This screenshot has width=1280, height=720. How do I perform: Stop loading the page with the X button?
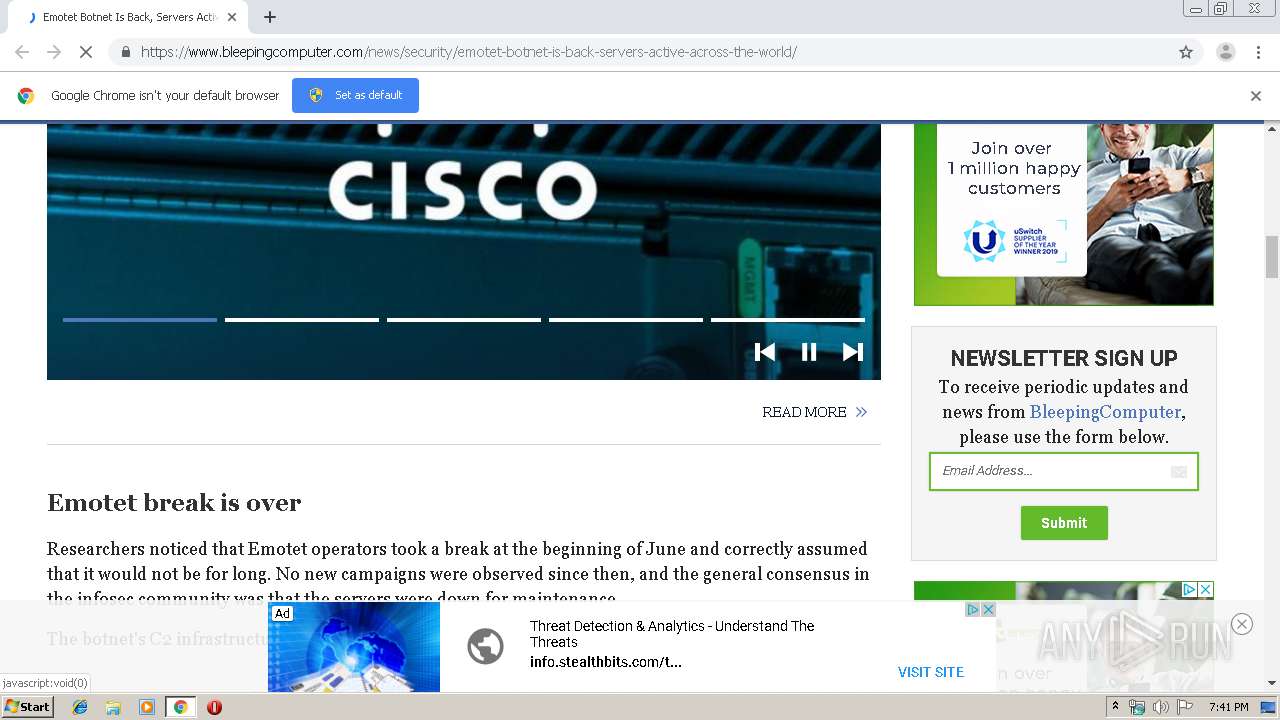click(x=85, y=52)
